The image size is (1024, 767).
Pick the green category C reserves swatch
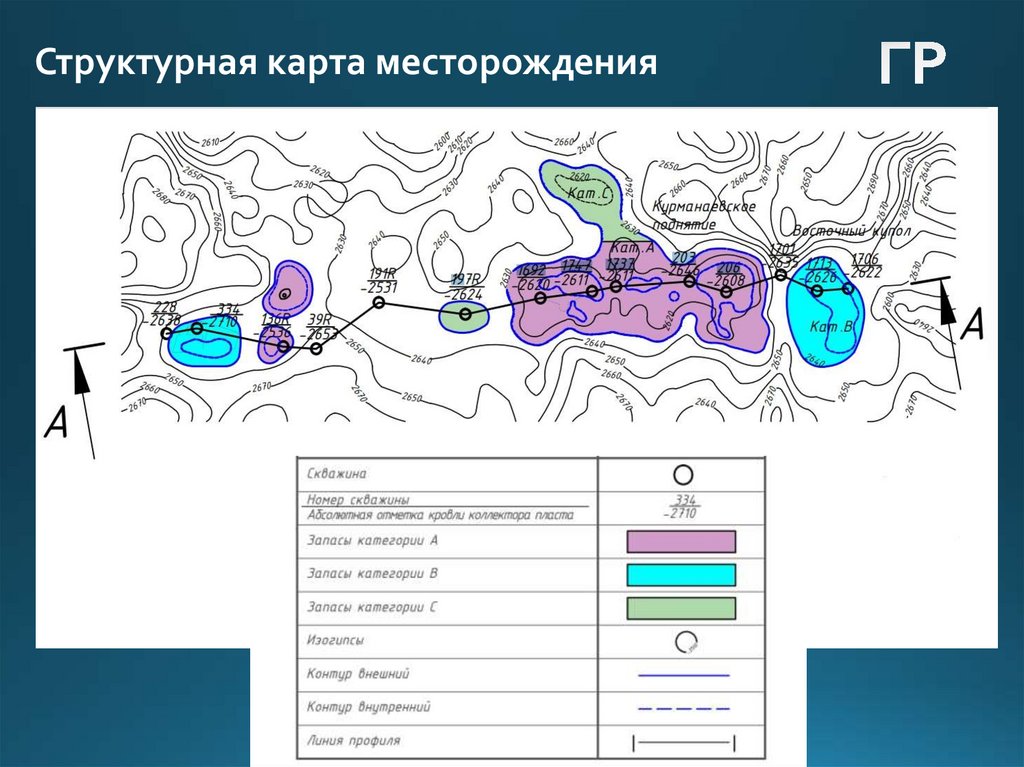(681, 608)
